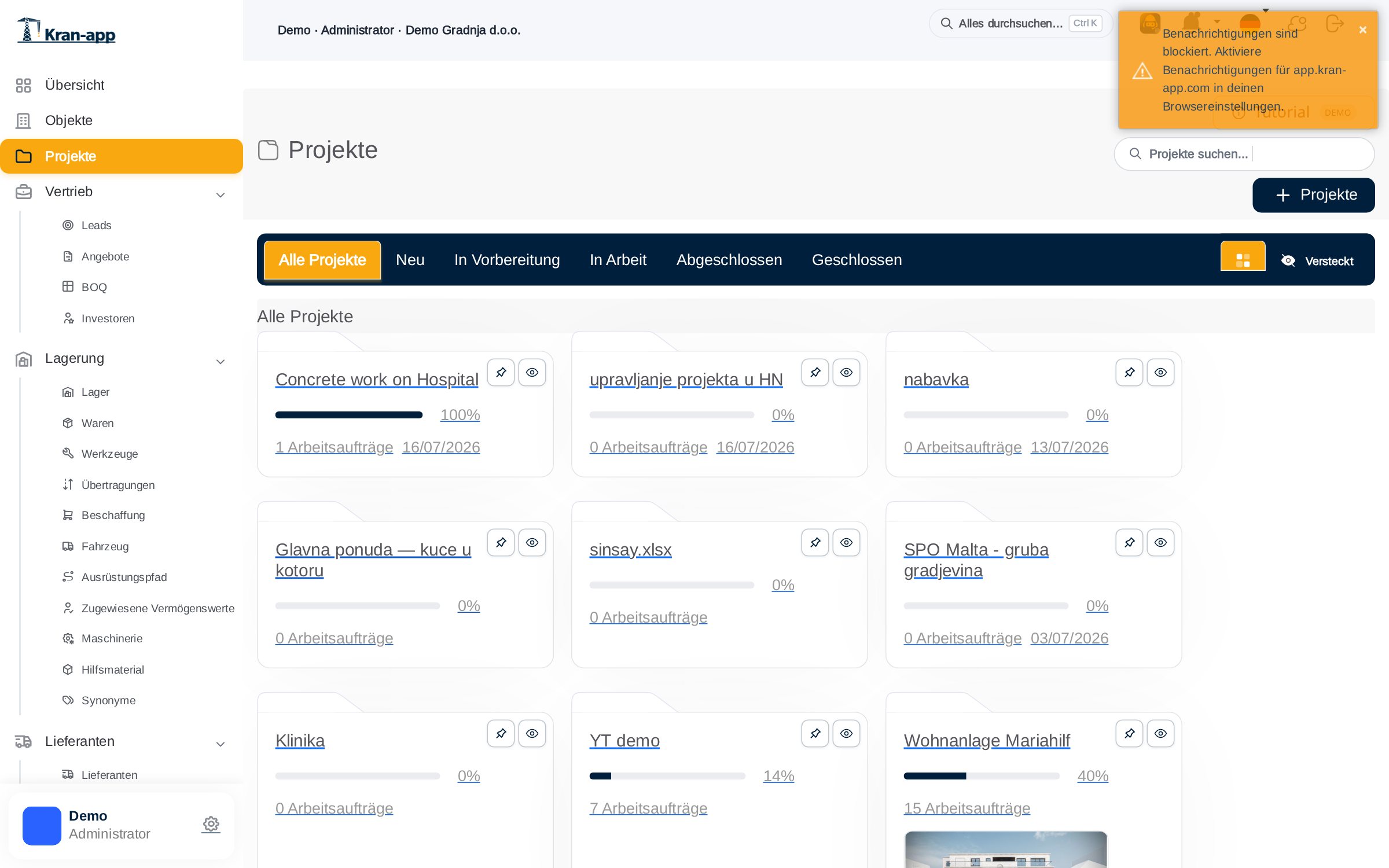The image size is (1389, 868).
Task: Pin the upravljanje projekta u HN project
Action: pos(815,373)
